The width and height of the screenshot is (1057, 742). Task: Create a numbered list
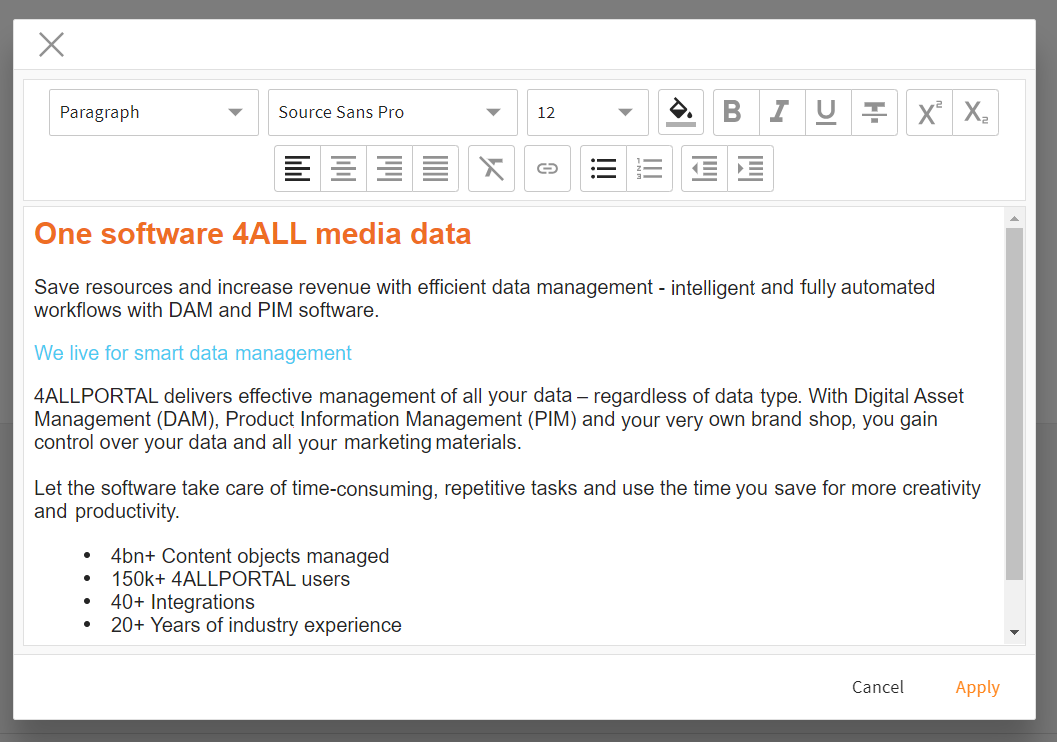click(649, 168)
